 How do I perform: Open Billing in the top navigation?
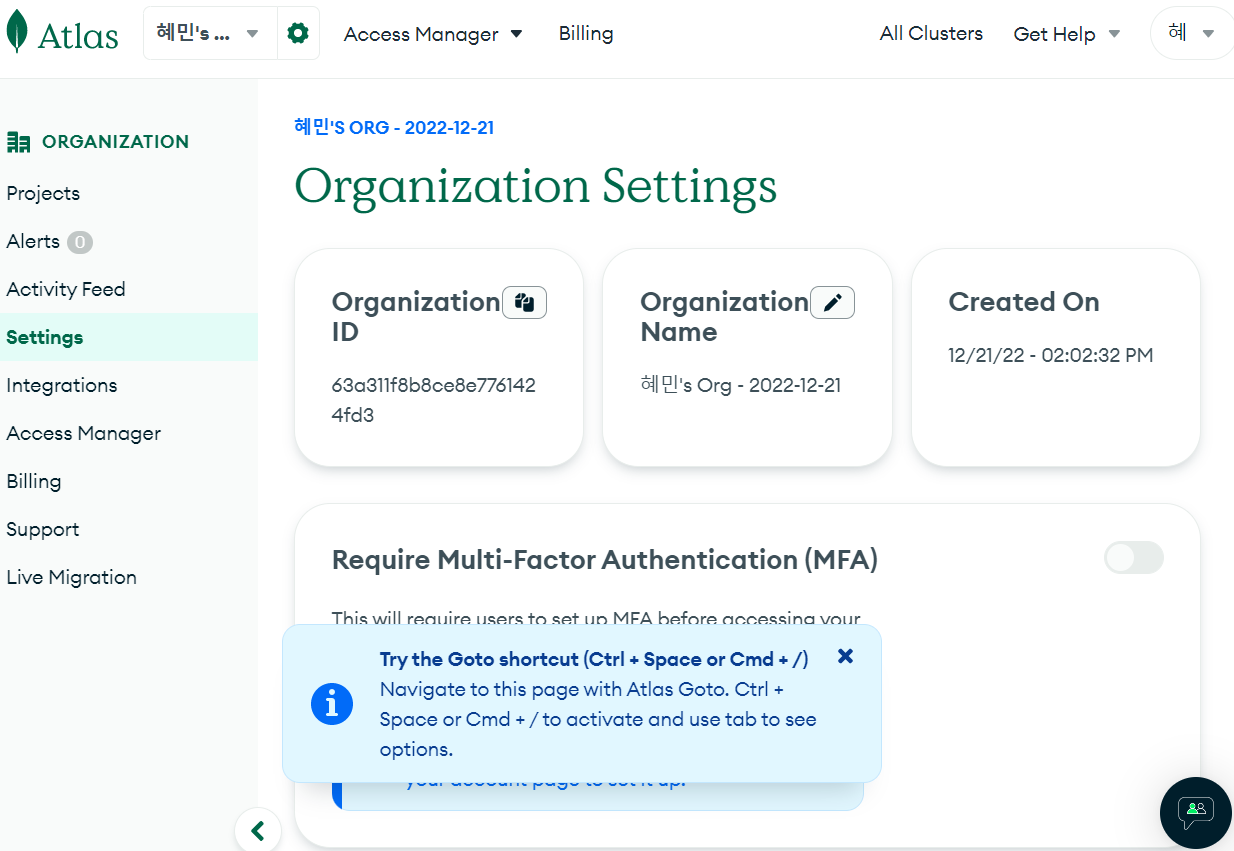586,33
